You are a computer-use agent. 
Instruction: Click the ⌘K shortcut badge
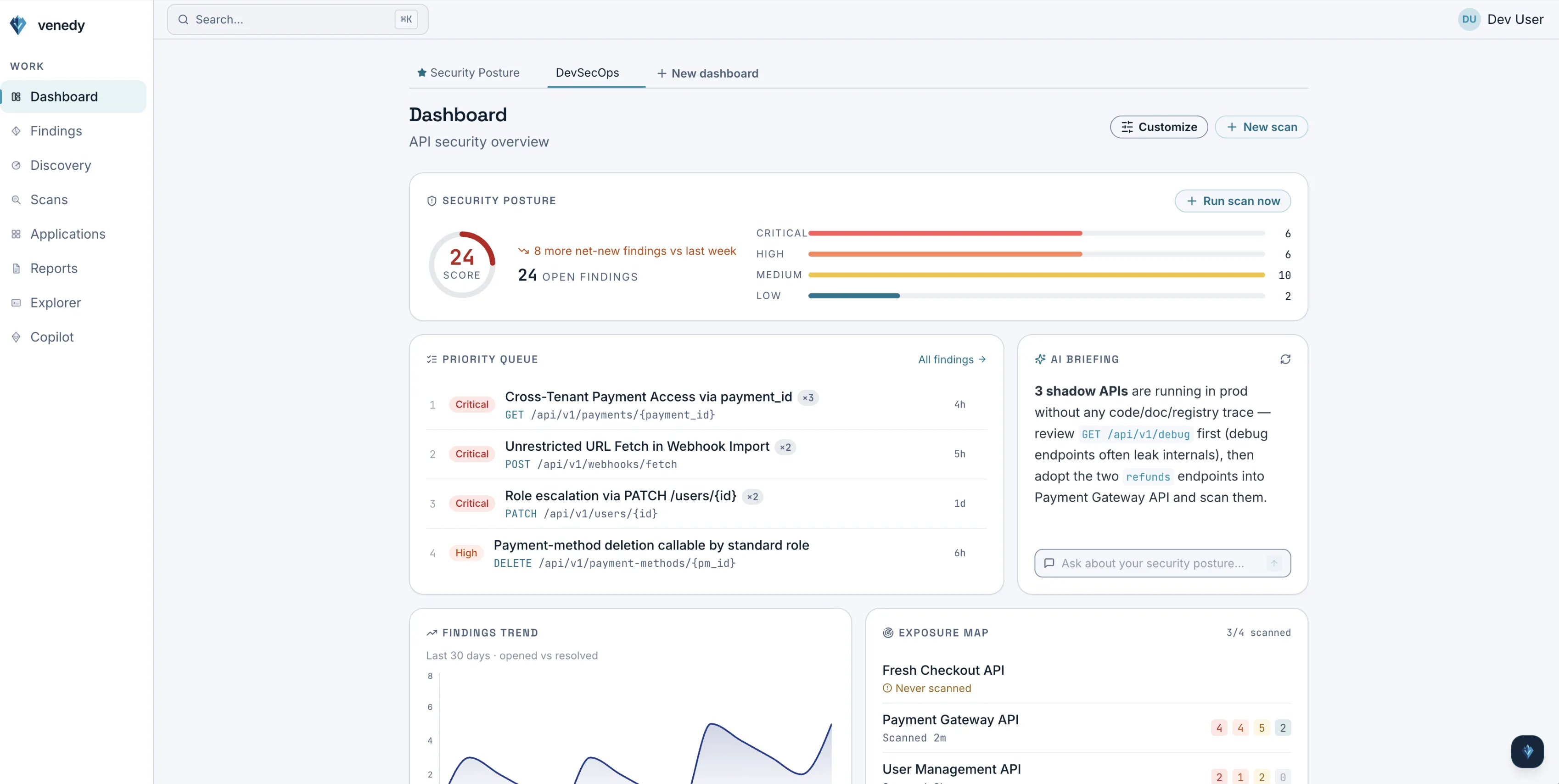click(405, 19)
